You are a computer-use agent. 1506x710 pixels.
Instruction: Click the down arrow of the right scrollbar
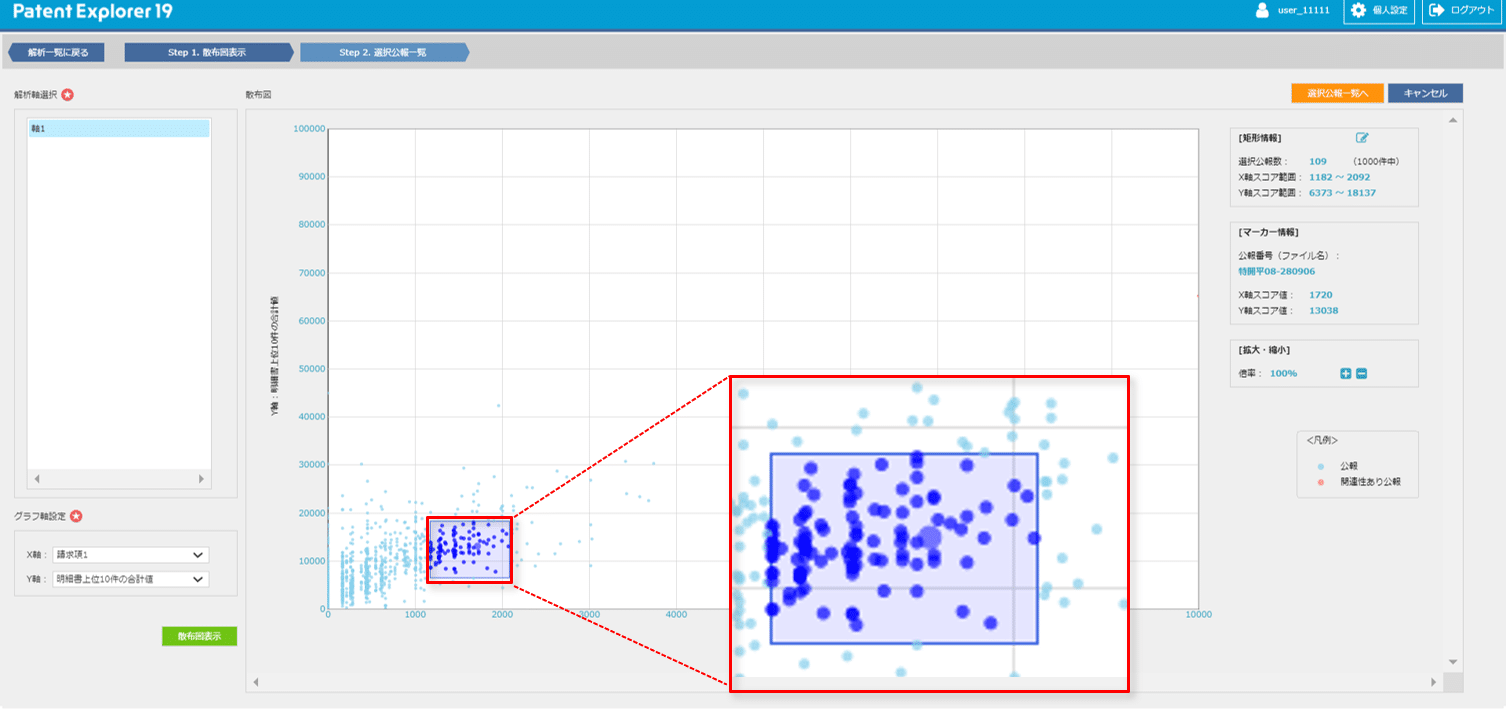(x=1452, y=662)
